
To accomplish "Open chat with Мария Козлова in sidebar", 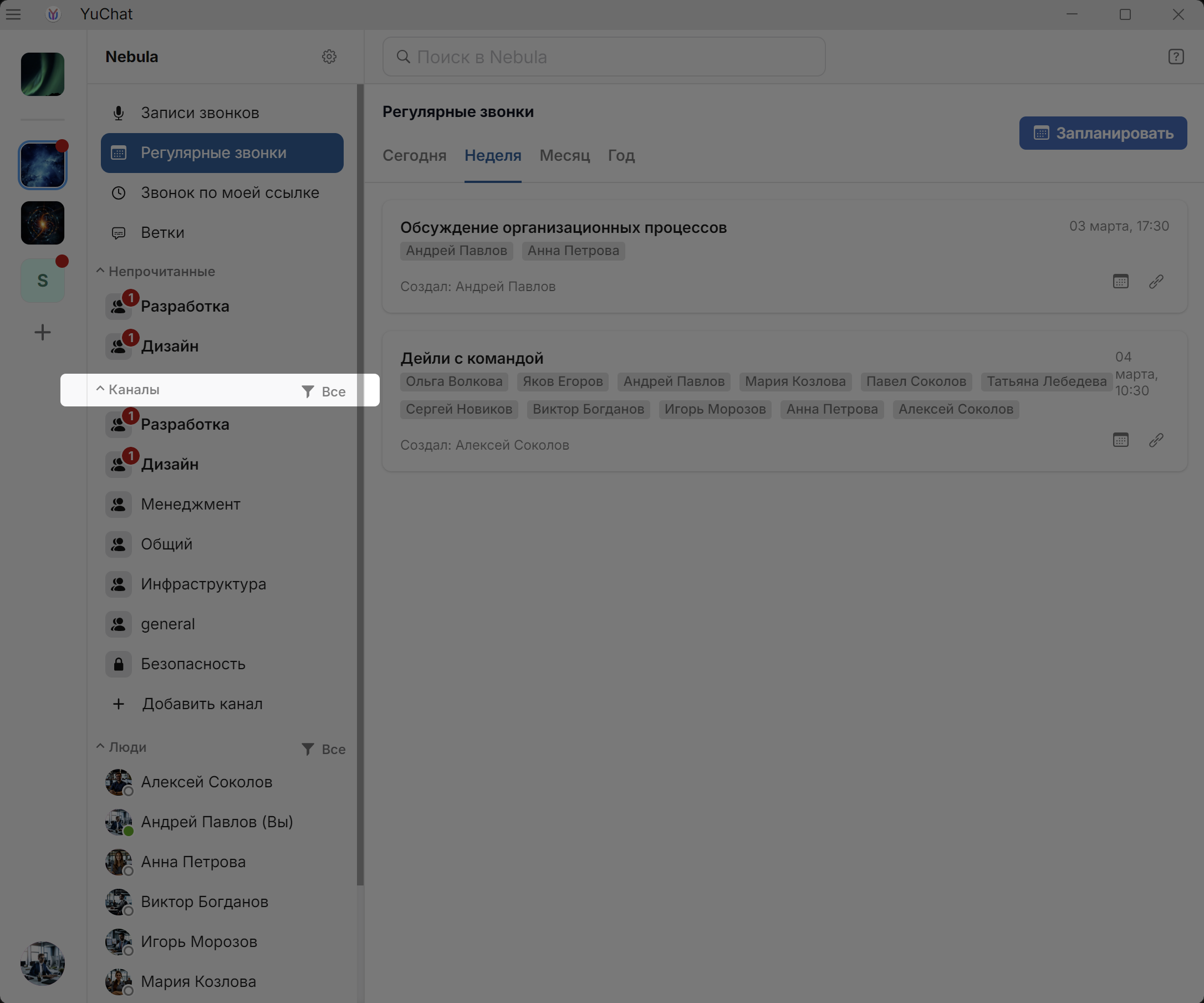I will 222,982.
